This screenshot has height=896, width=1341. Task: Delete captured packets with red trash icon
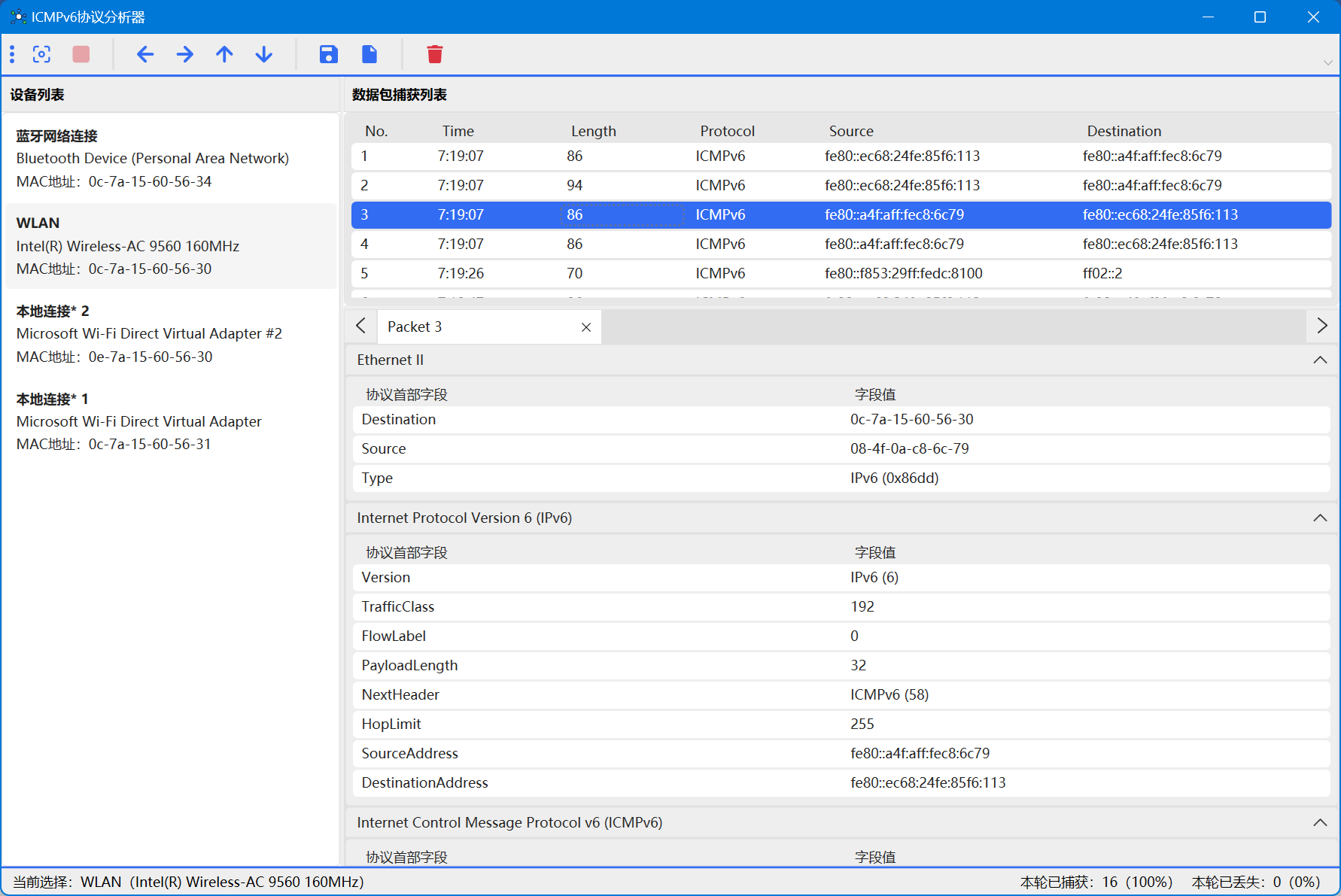434,54
